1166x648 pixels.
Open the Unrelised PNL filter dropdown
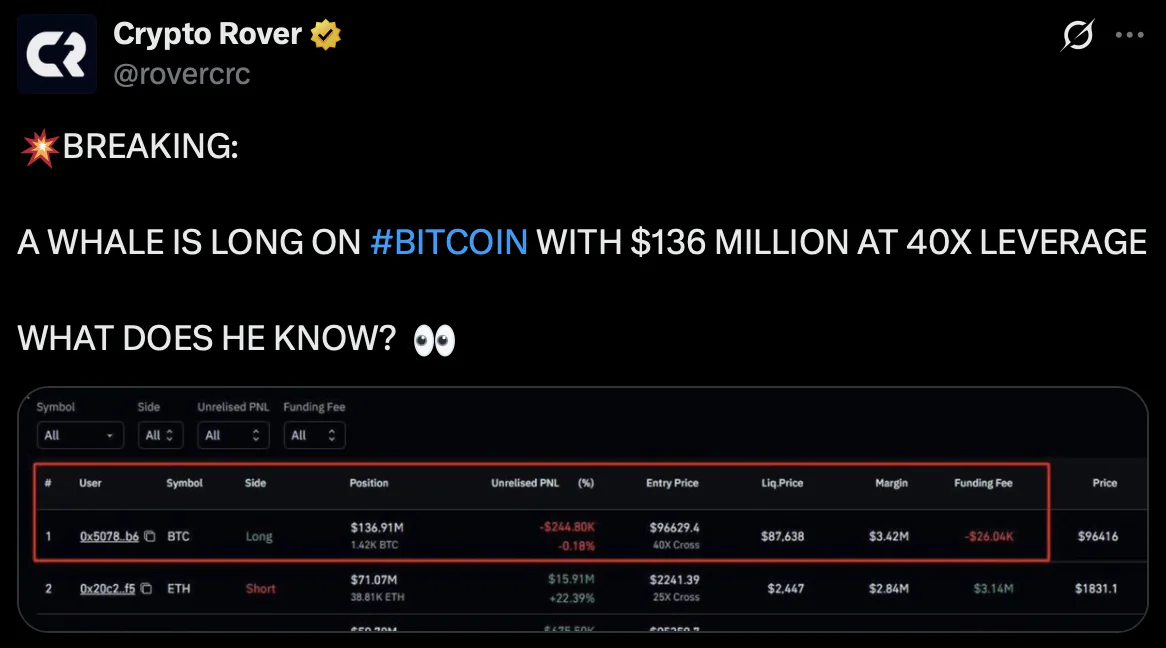click(233, 435)
